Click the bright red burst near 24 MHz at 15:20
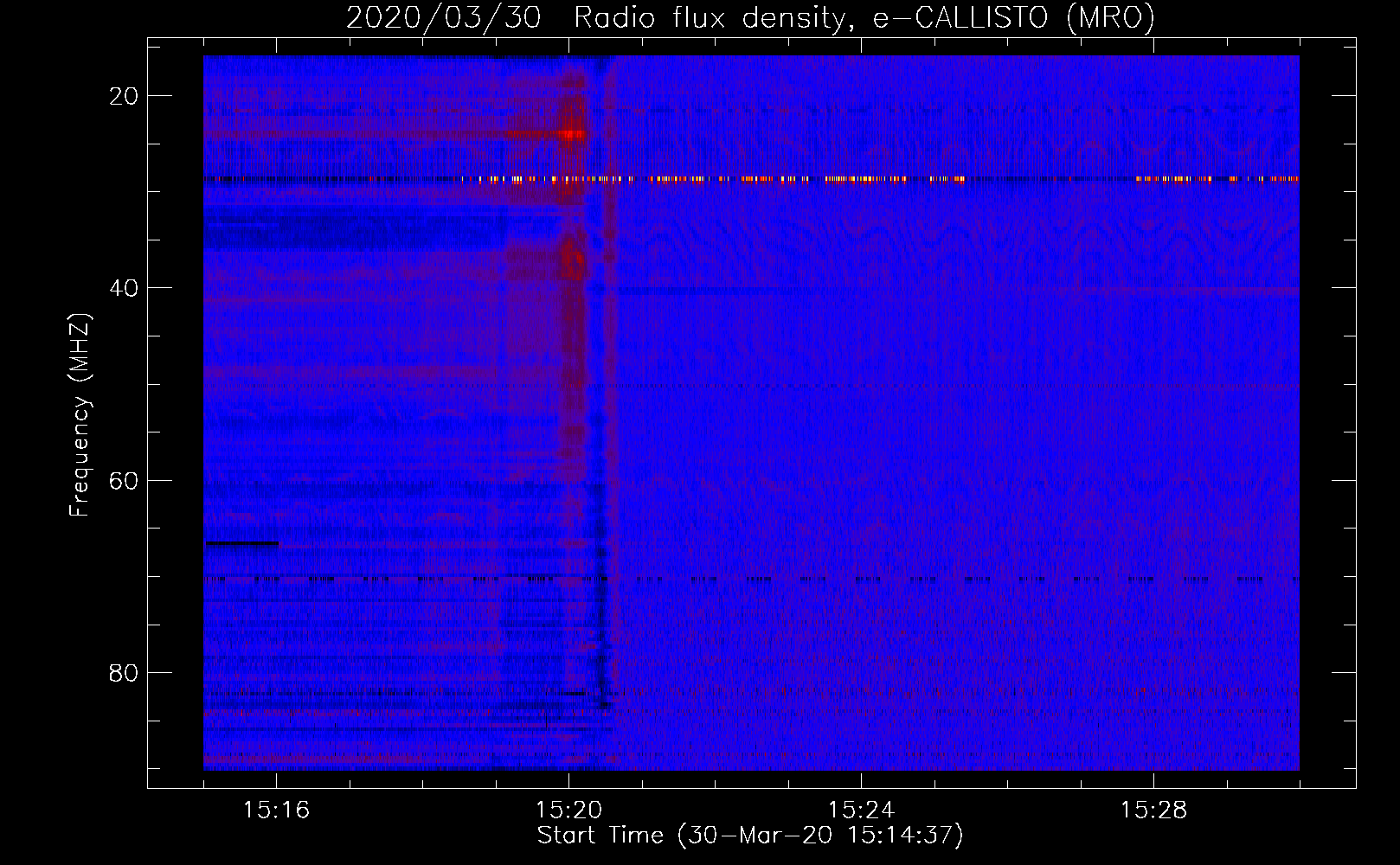This screenshot has height=865, width=1400. (x=571, y=134)
